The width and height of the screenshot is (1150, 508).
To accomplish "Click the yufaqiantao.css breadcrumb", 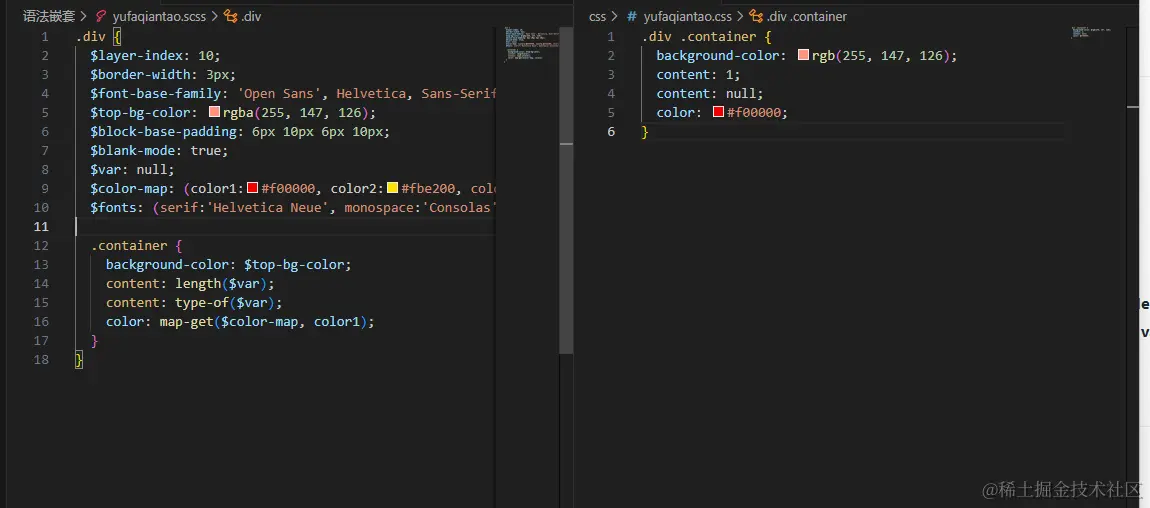I will click(687, 16).
